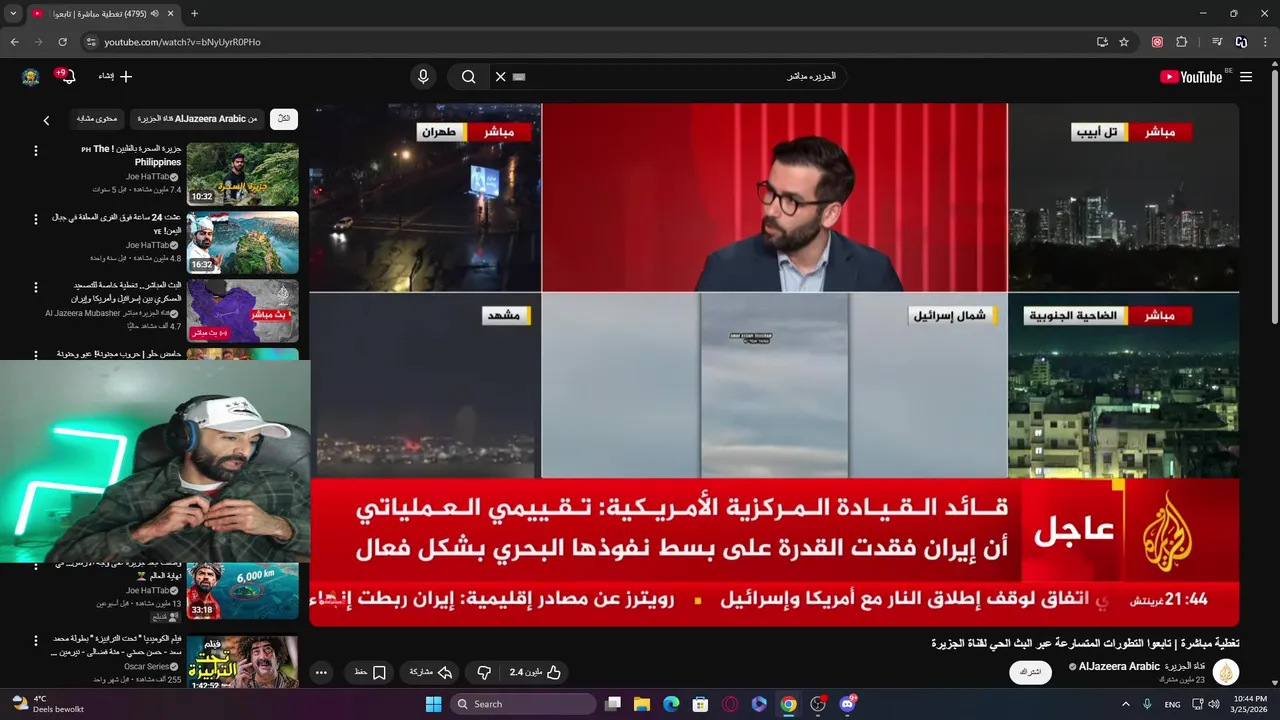Open options for the Philippines video
Image resolution: width=1280 pixels, height=720 pixels.
(x=36, y=151)
